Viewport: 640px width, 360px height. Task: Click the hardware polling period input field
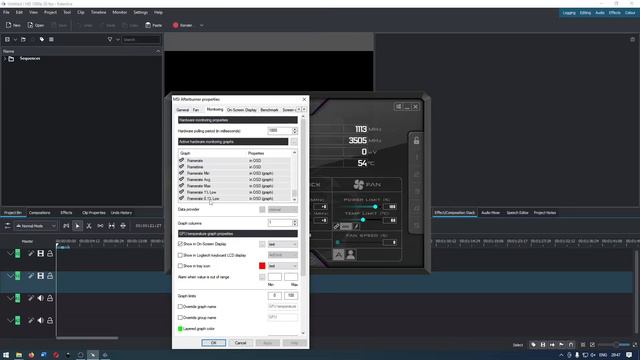pyautogui.click(x=280, y=131)
